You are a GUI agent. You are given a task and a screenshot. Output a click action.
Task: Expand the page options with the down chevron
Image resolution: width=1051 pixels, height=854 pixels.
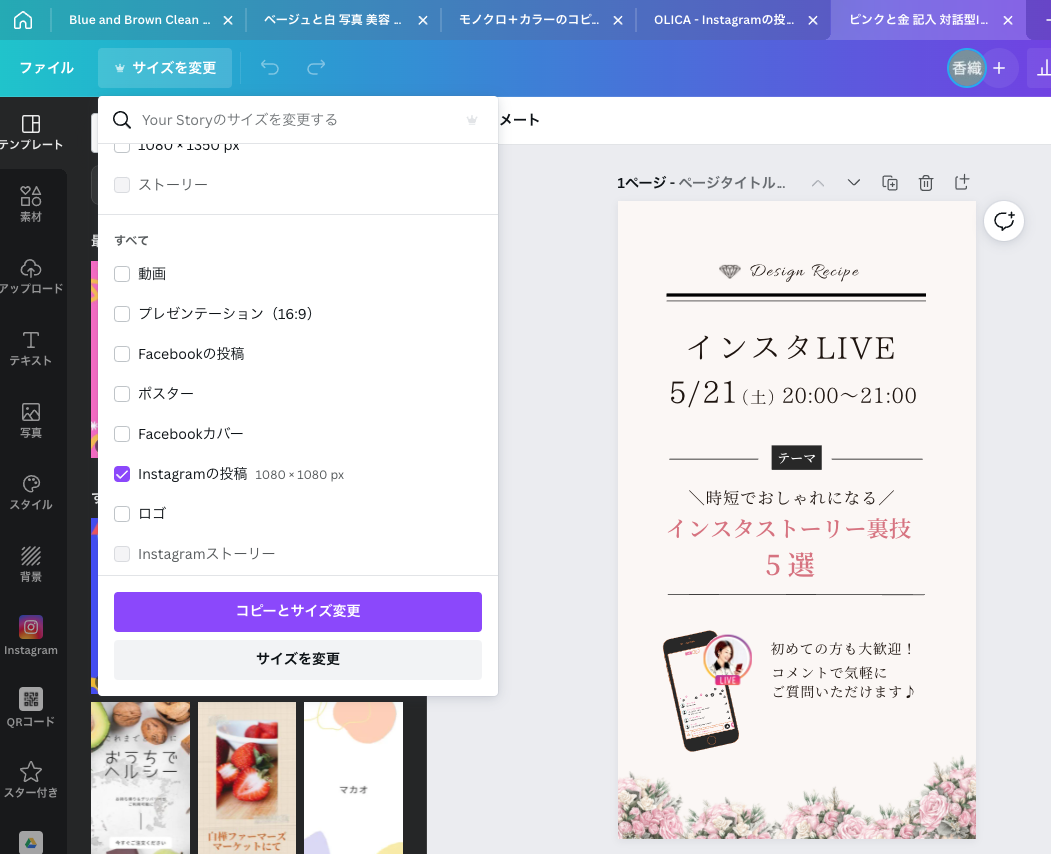point(853,183)
